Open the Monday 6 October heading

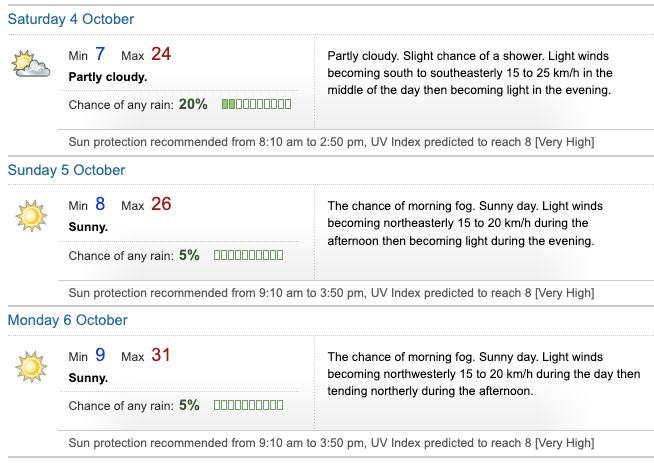(68, 320)
